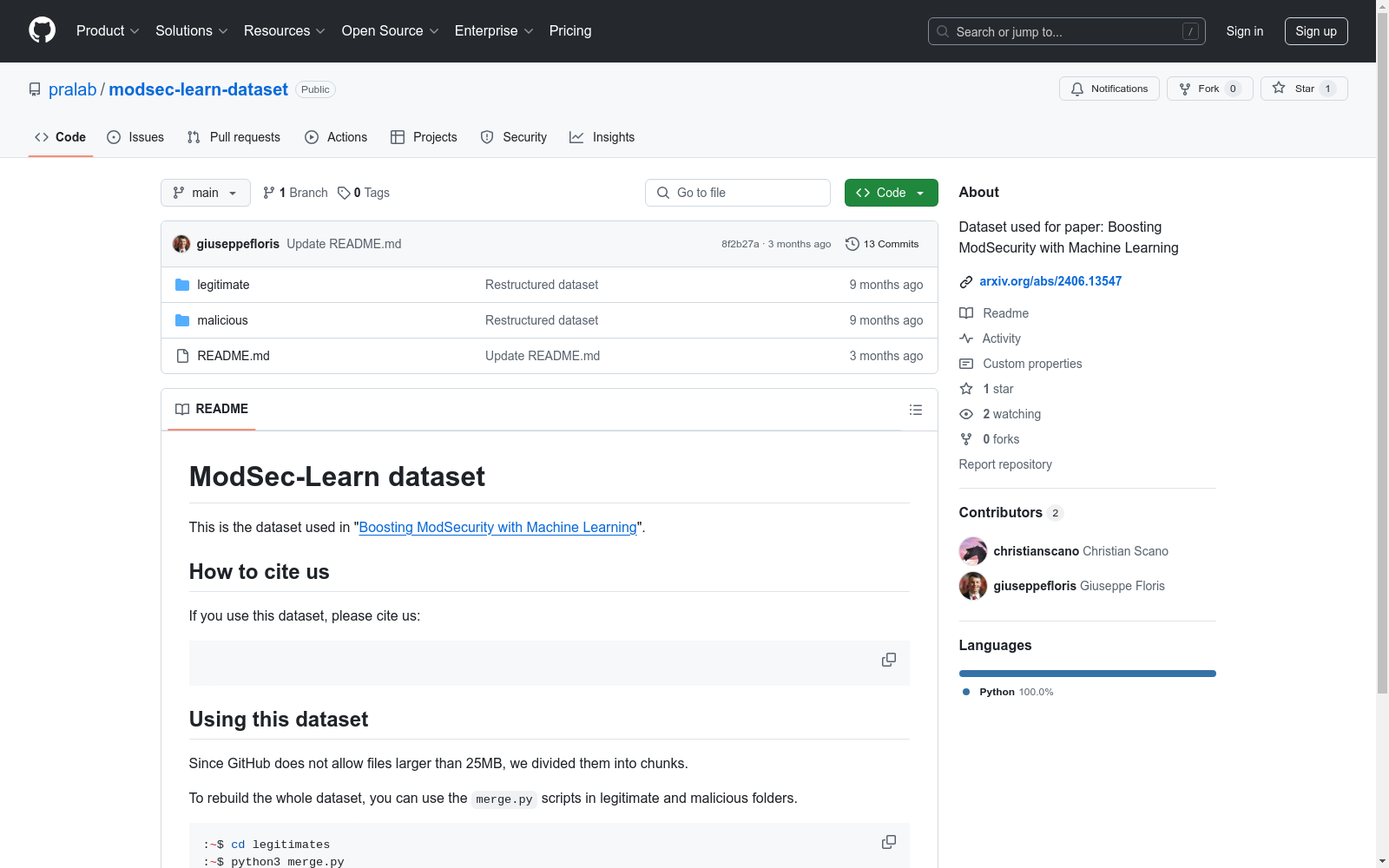Open the Update README.md commit message
This screenshot has width=1389, height=868.
[344, 244]
